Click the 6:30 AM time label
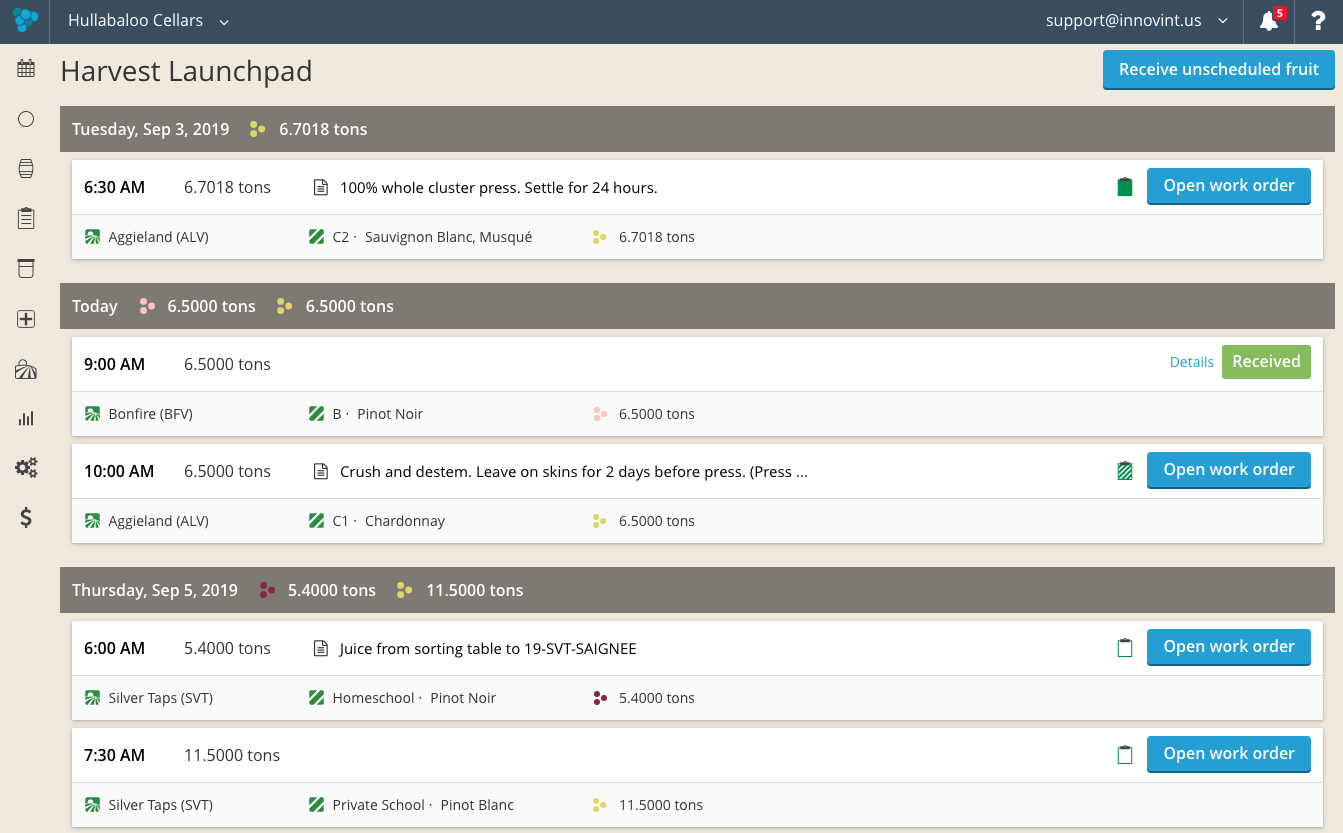 [x=114, y=187]
